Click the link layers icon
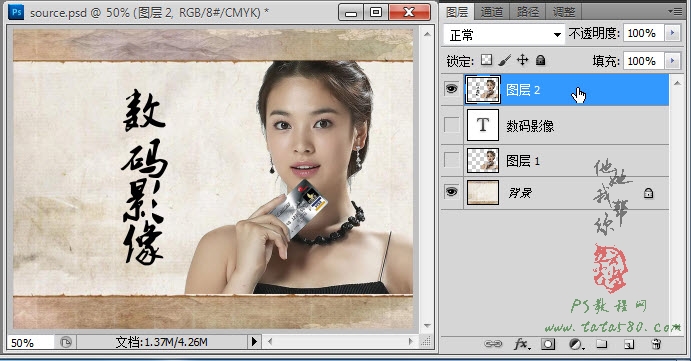This screenshot has height=361, width=691. [x=493, y=344]
